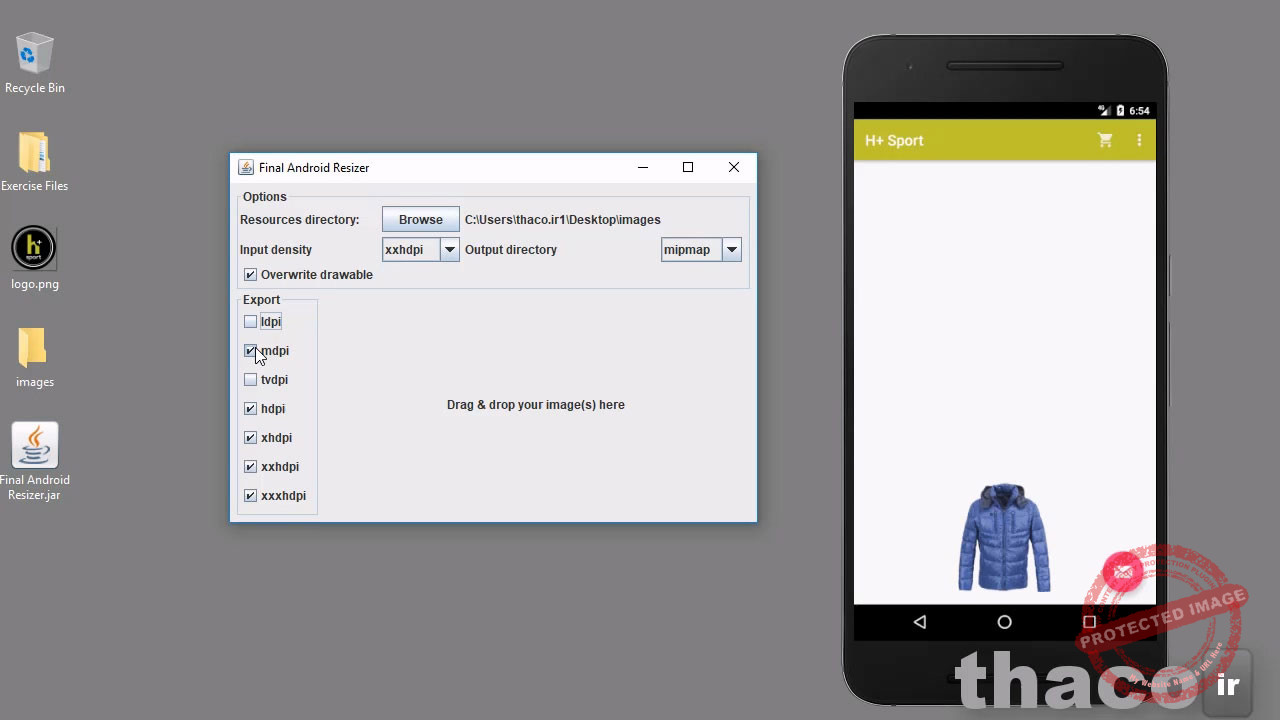Enable the tvdpi export checkbox

point(250,379)
